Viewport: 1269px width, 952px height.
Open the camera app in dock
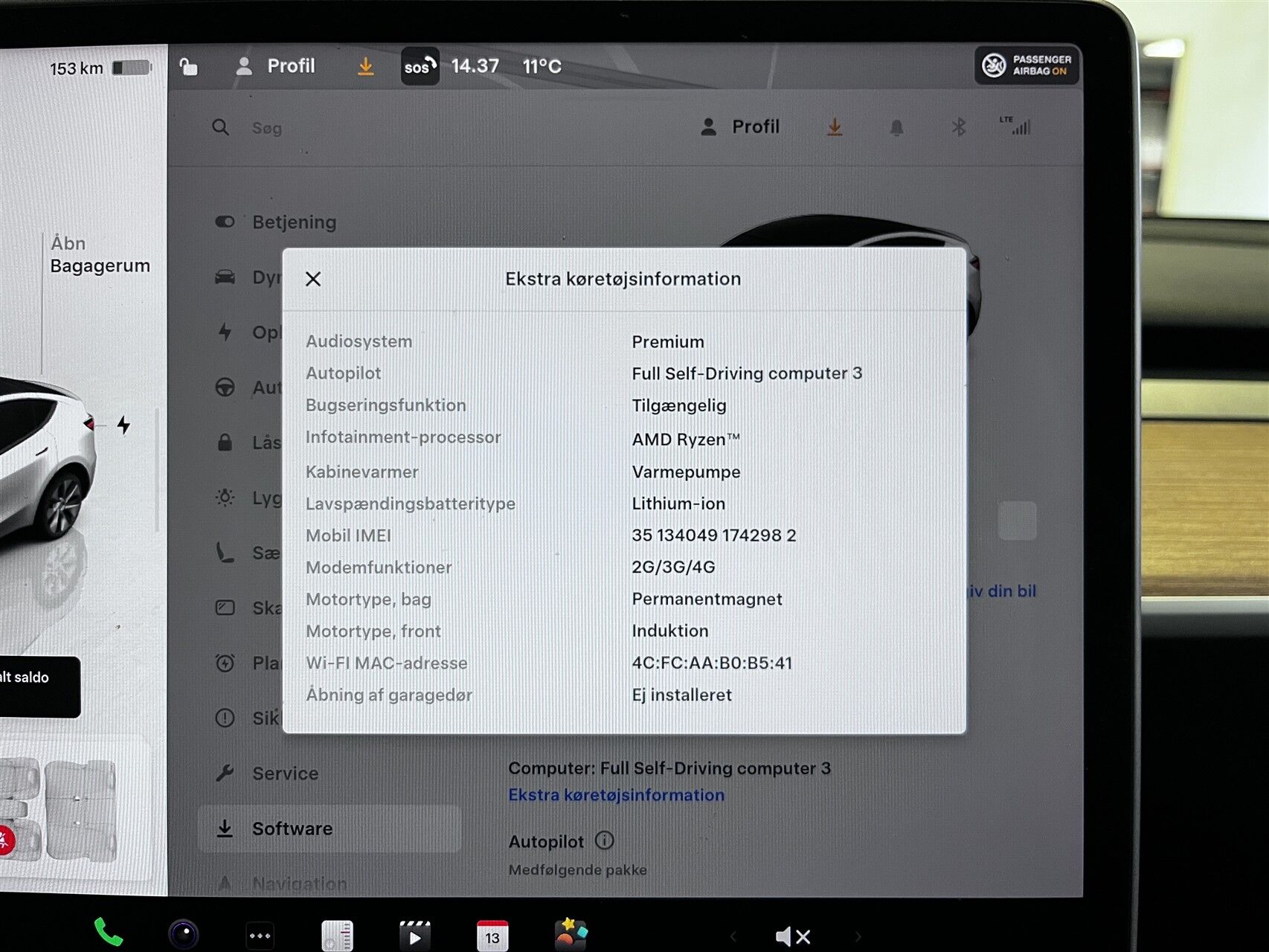click(x=184, y=934)
